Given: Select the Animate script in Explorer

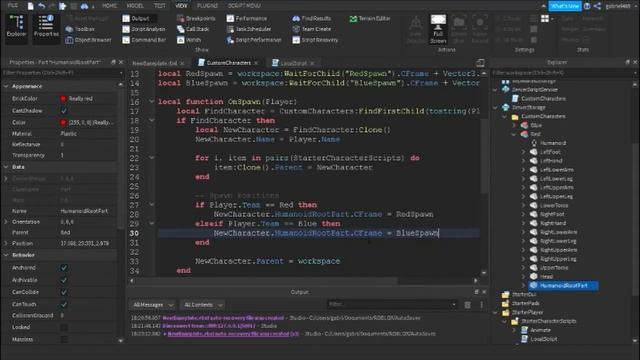Looking at the screenshot, I should click(x=540, y=330).
